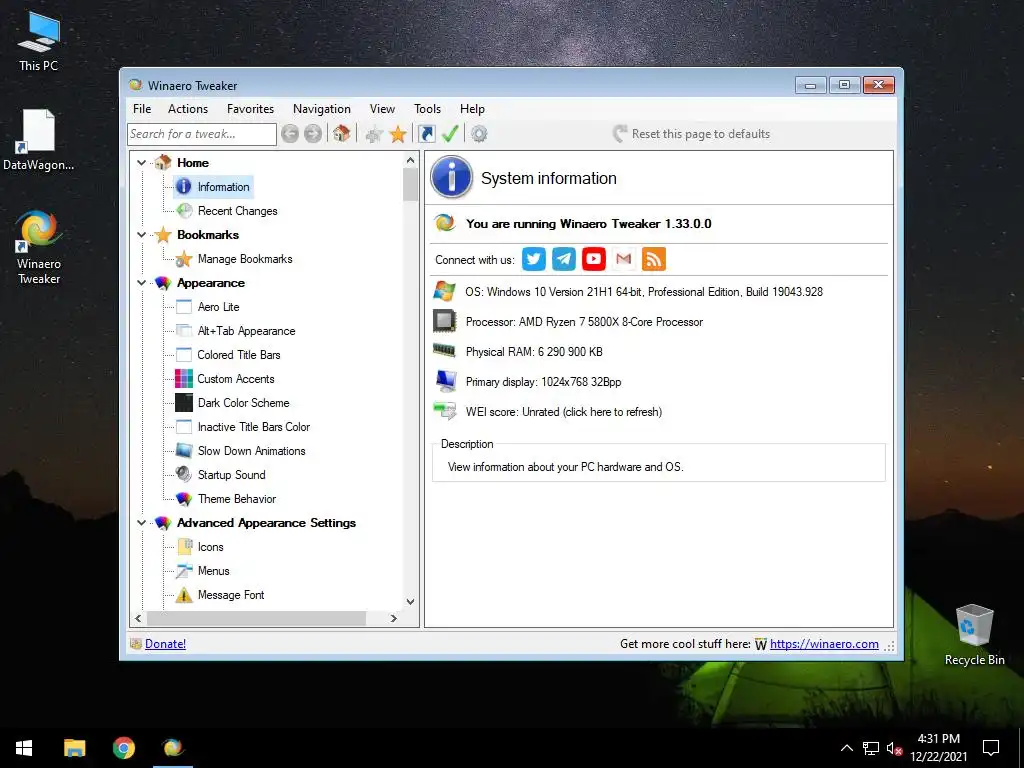Screen dimensions: 1024x768
Task: Select Custom Accents tweak
Action: [x=235, y=379]
